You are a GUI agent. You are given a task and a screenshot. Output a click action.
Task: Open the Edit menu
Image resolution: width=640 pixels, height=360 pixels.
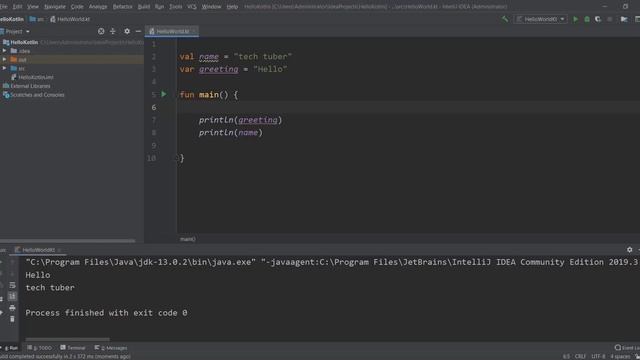pyautogui.click(x=17, y=7)
